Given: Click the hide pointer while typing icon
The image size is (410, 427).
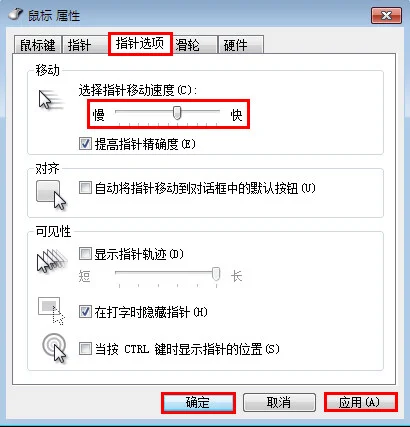Looking at the screenshot, I should point(51,311).
